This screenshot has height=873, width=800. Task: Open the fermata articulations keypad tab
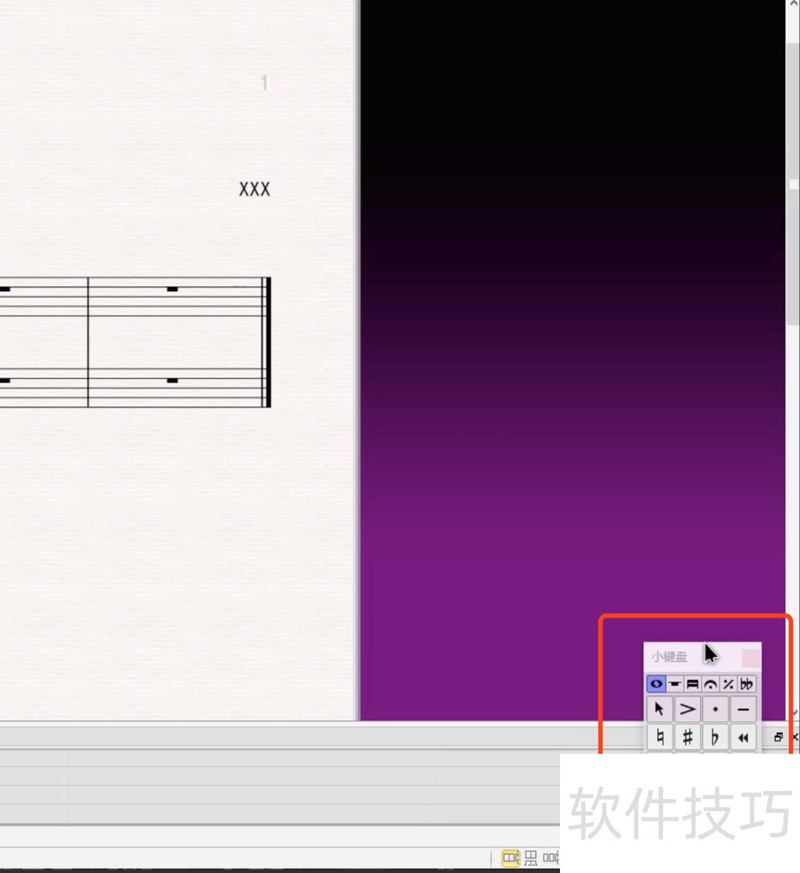pyautogui.click(x=710, y=684)
